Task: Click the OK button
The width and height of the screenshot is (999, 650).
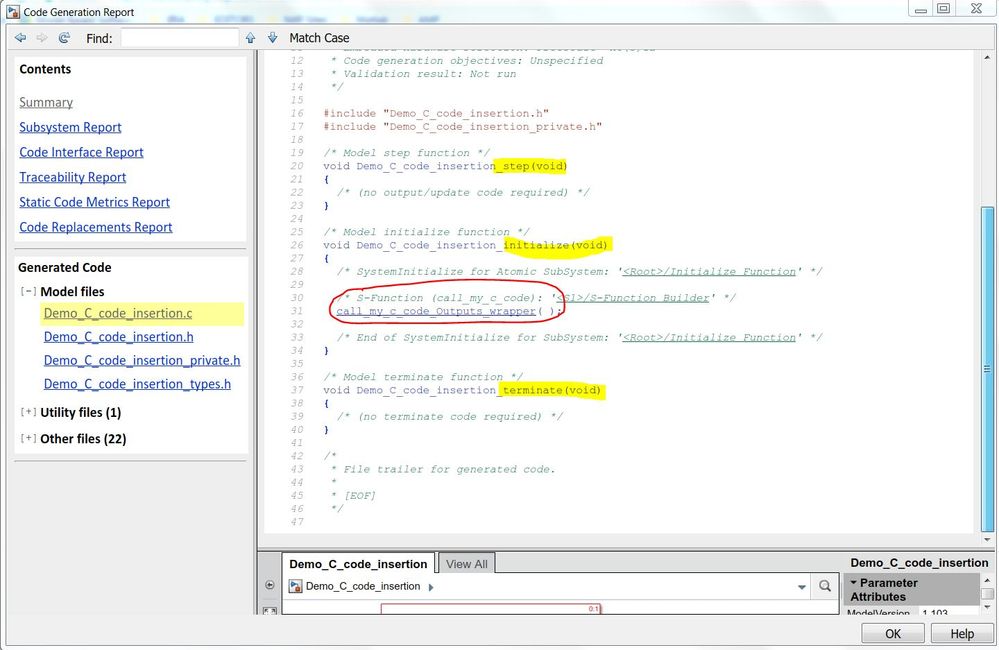Action: tap(893, 633)
